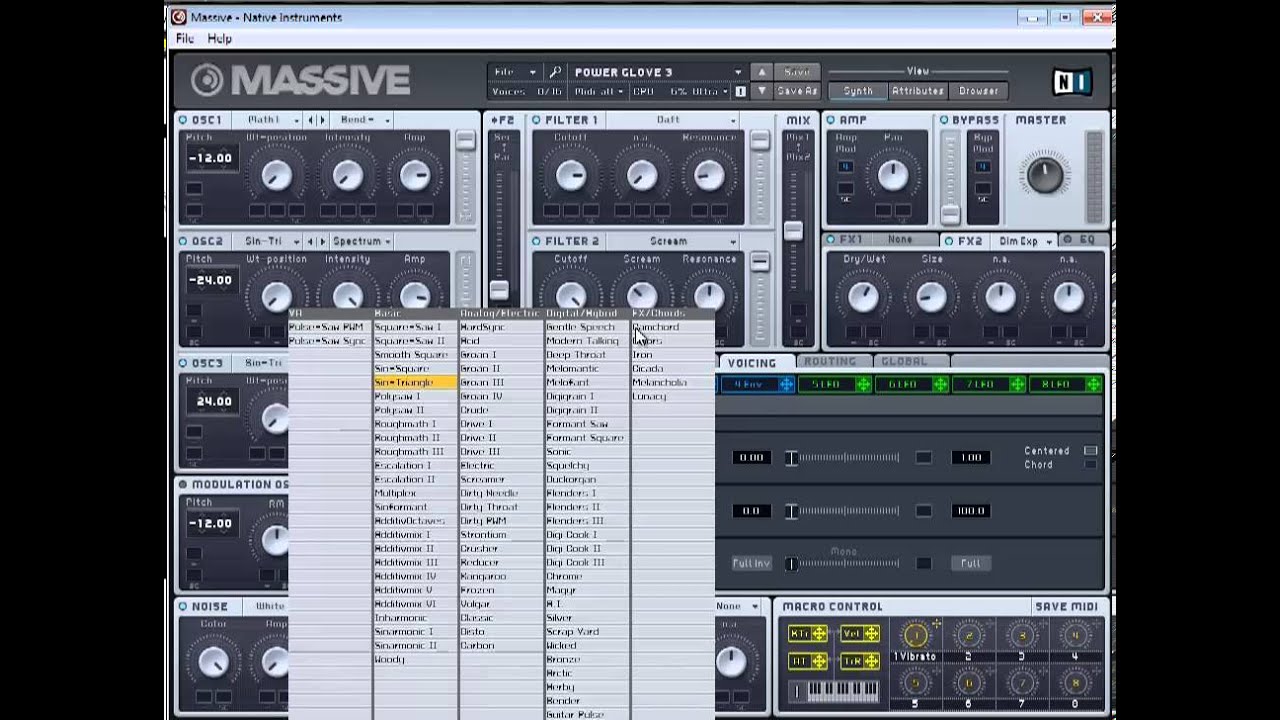Screen dimensions: 1280x720
Task: Click the +F2 serial/parallel fader handle
Action: [x=498, y=291]
